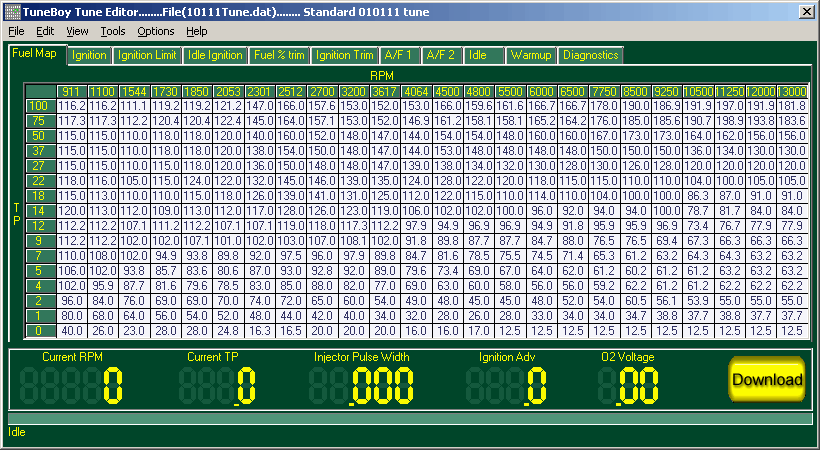820x450 pixels.
Task: Select cell 198.9 in the 11250 column
Action: click(730, 121)
